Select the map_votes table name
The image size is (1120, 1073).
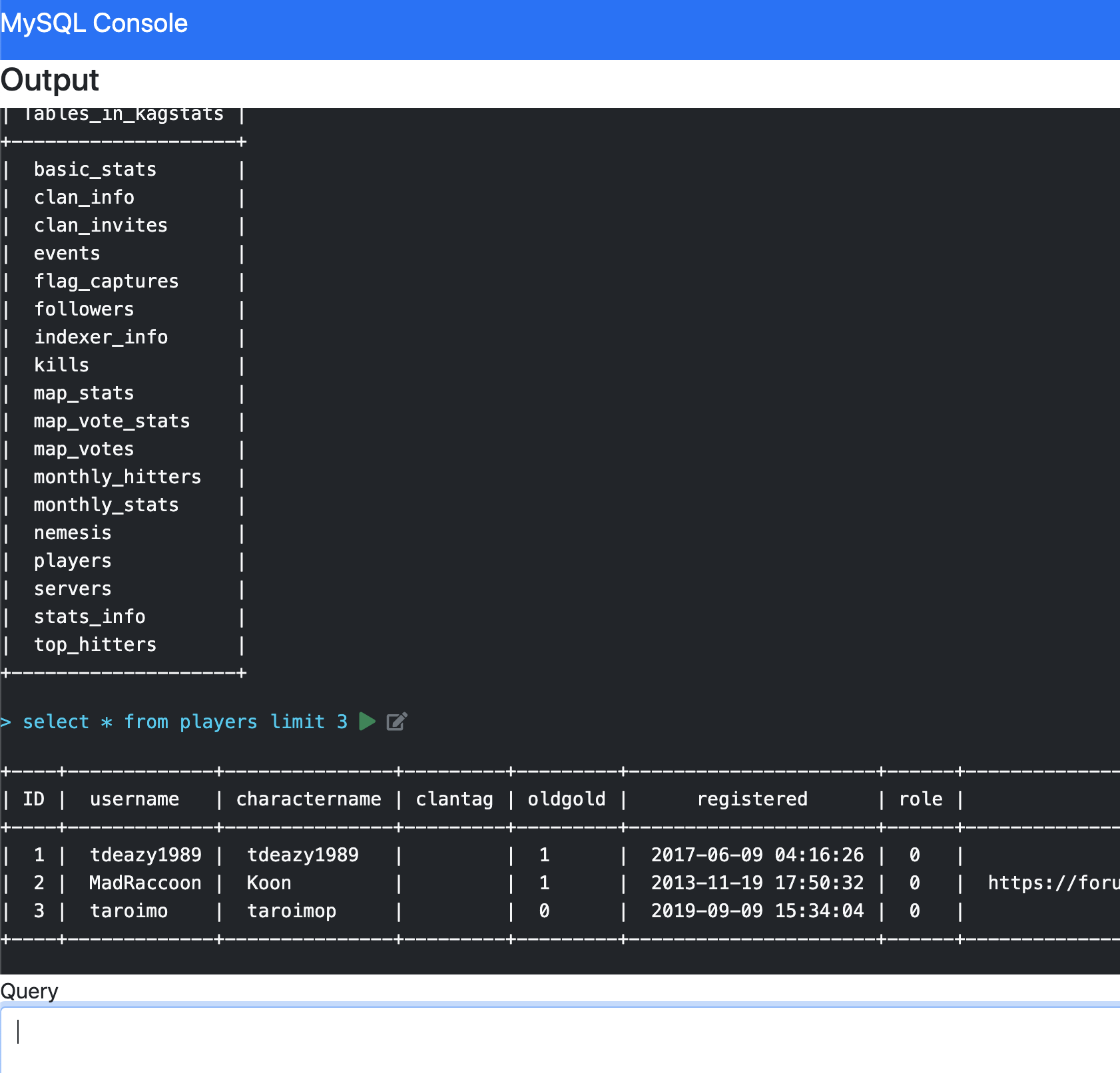pyautogui.click(x=84, y=449)
